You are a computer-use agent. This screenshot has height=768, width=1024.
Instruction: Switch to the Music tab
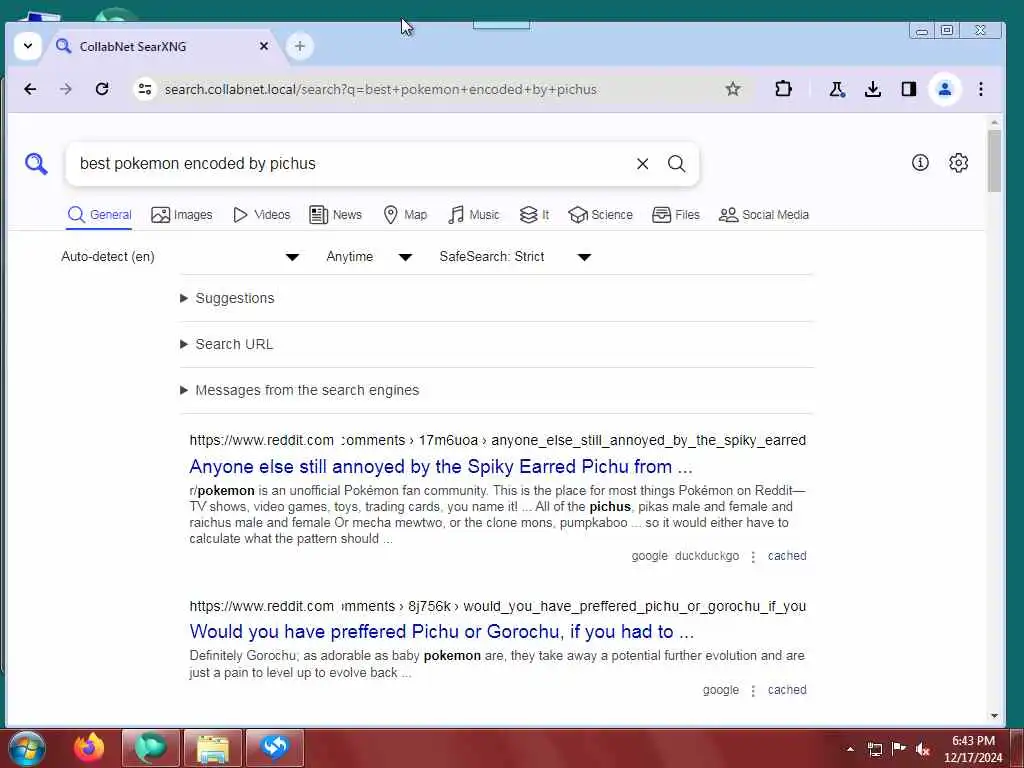[x=473, y=215]
